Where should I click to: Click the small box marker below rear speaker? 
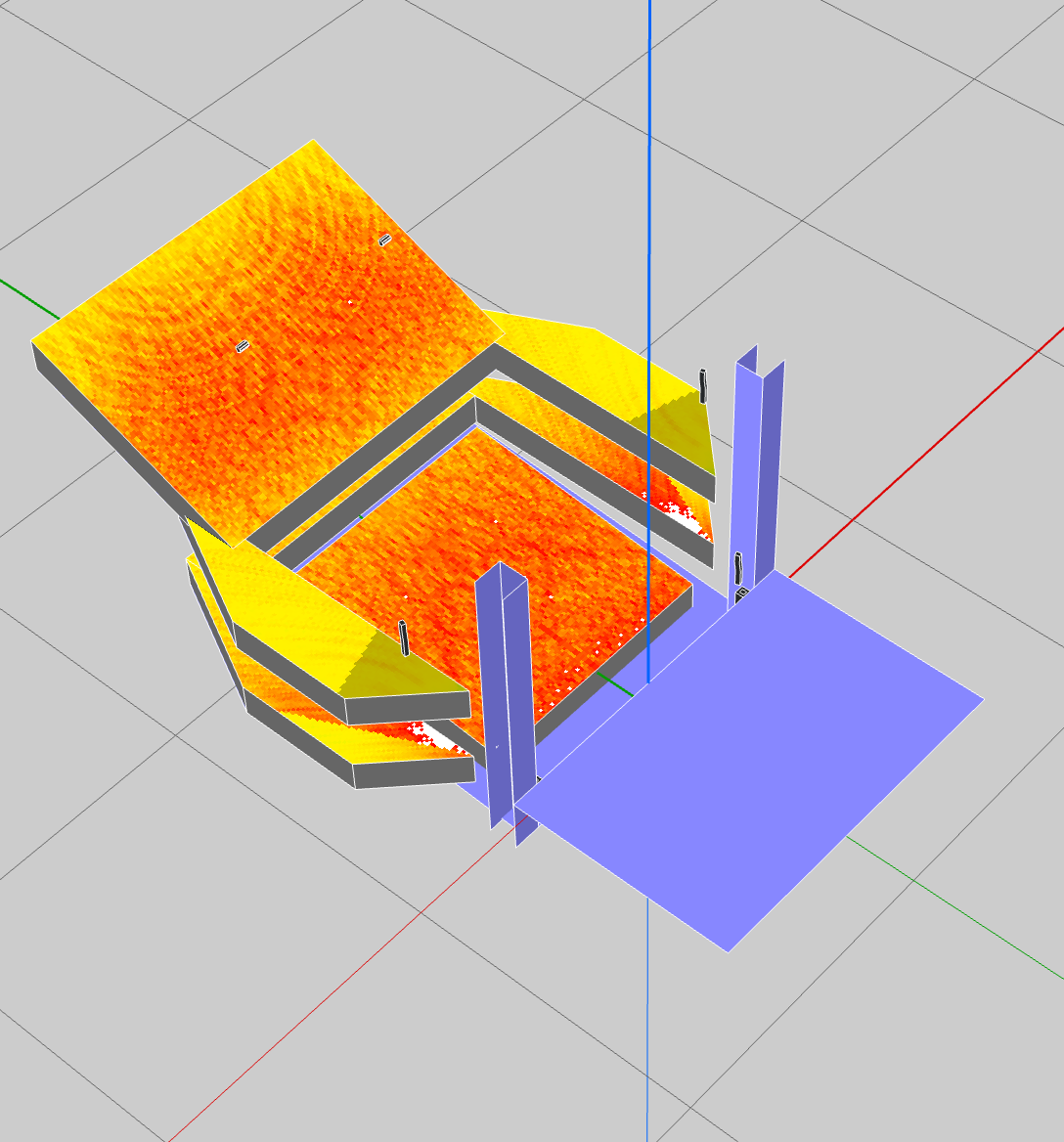point(741,593)
